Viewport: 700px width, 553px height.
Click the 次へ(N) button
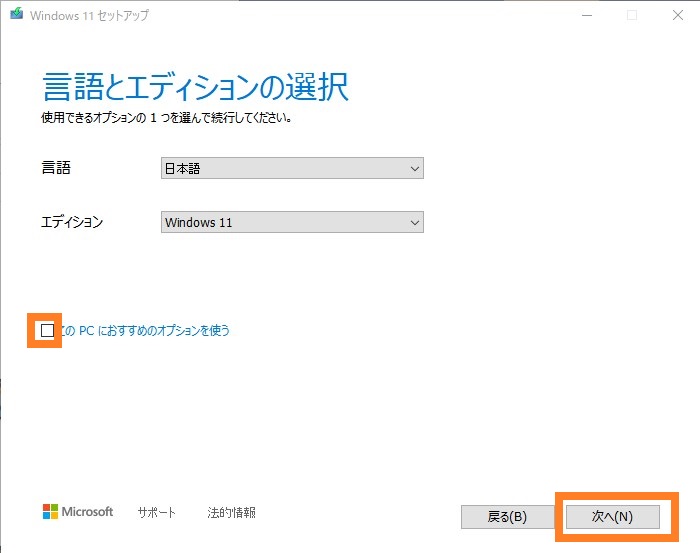[612, 516]
